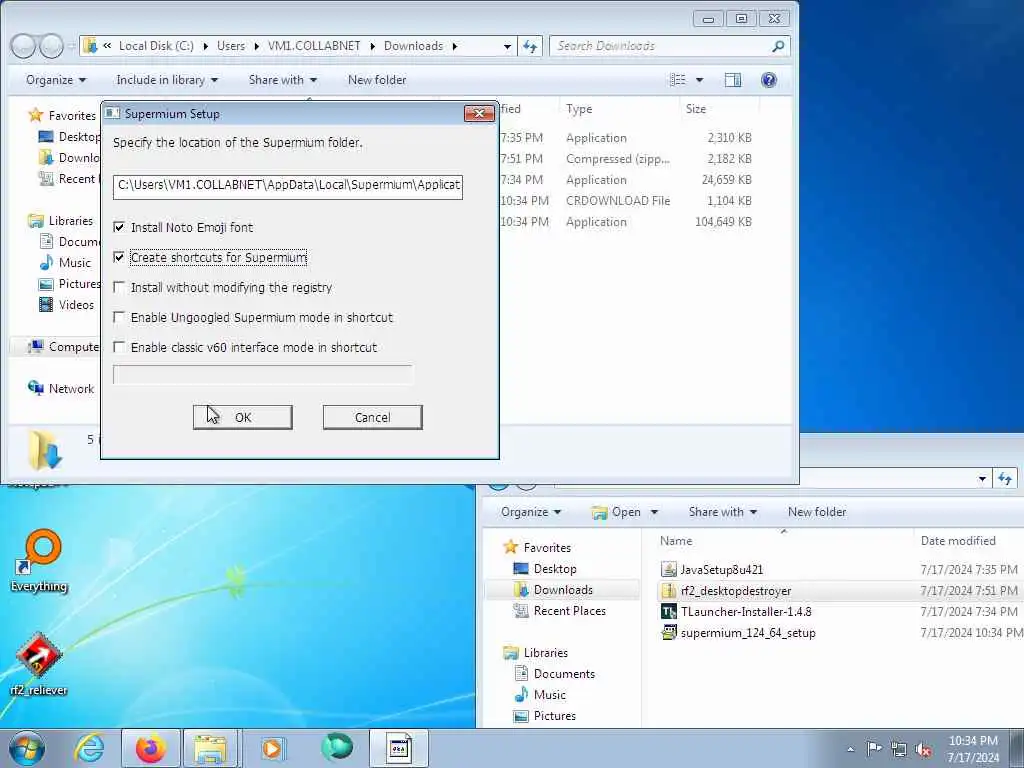Image resolution: width=1024 pixels, height=768 pixels.
Task: Select supermium_124_64_setup file
Action: coord(747,632)
